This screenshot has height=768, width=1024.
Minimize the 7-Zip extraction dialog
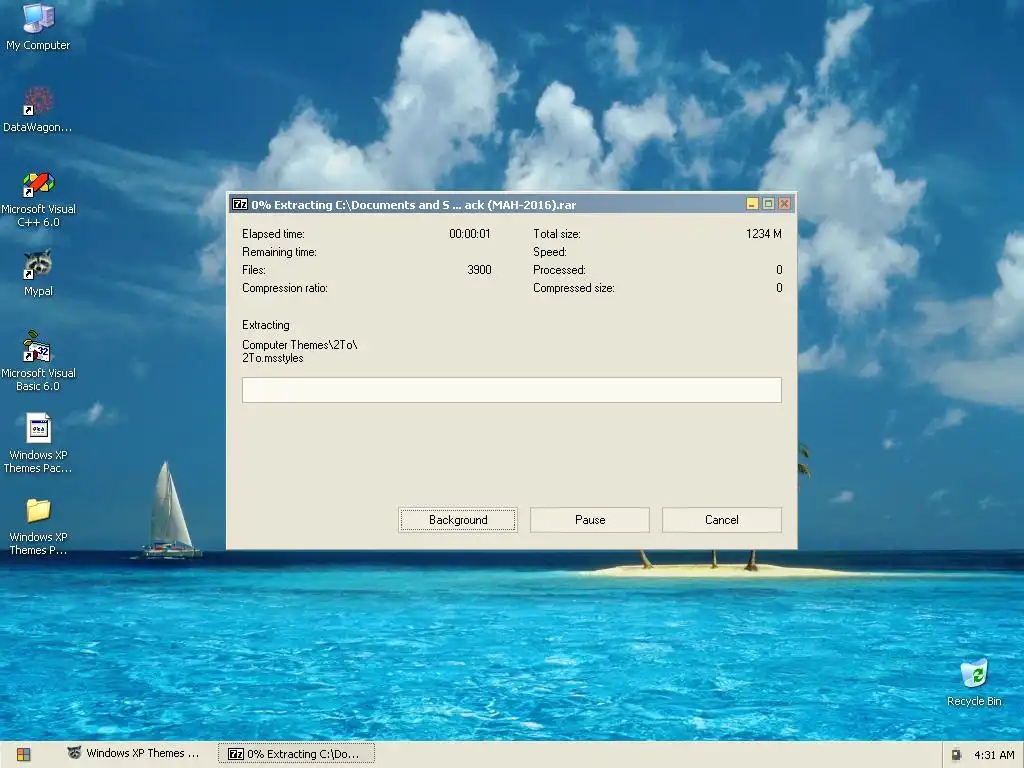[752, 204]
